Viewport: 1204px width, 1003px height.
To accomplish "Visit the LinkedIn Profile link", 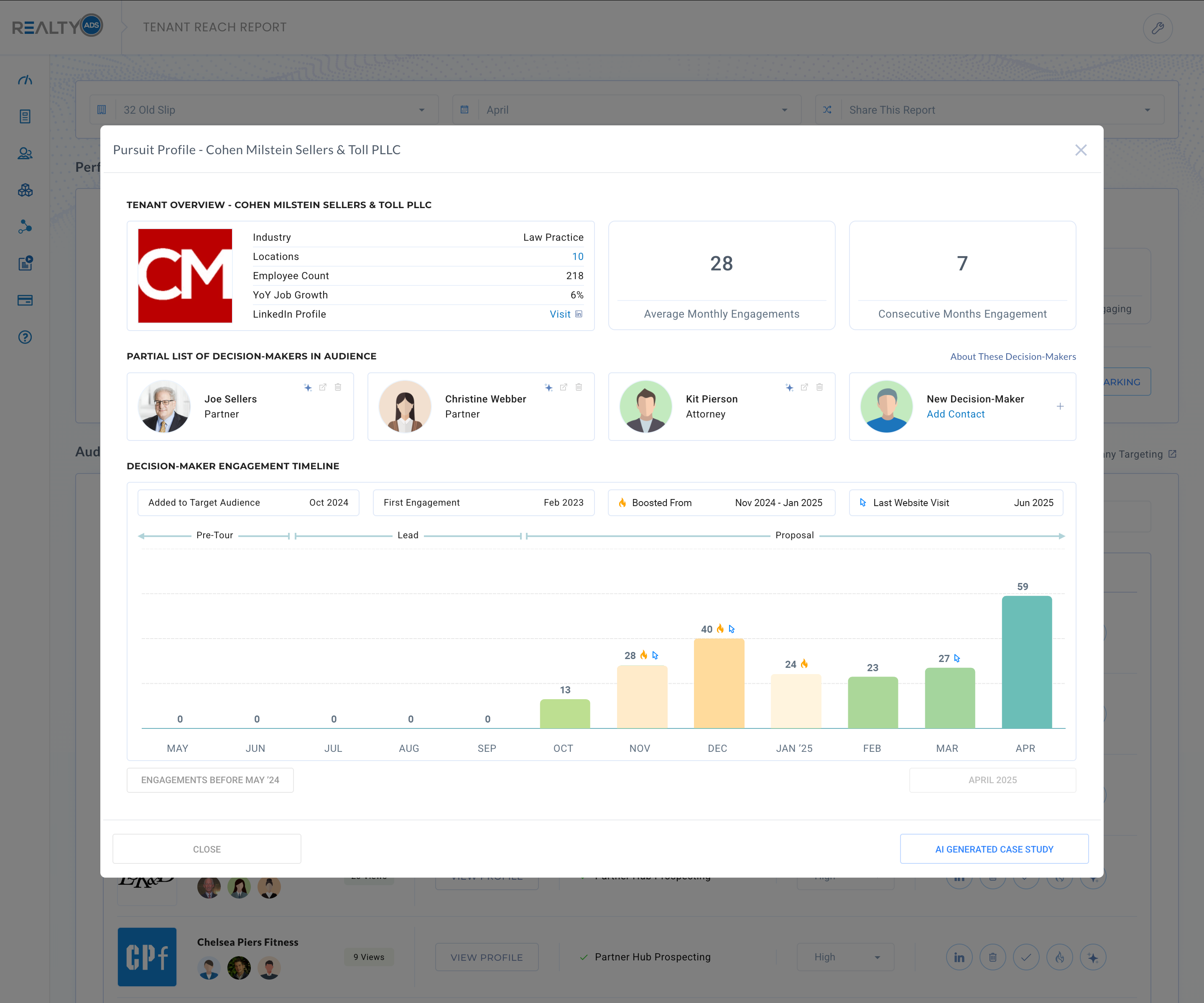I will 566,315.
